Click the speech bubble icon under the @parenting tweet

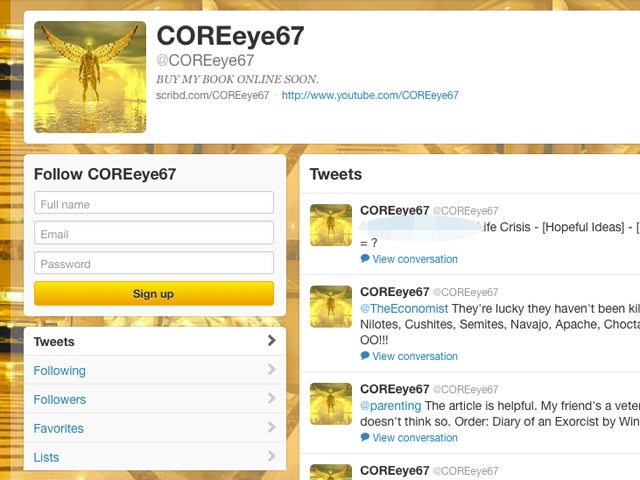coord(365,437)
